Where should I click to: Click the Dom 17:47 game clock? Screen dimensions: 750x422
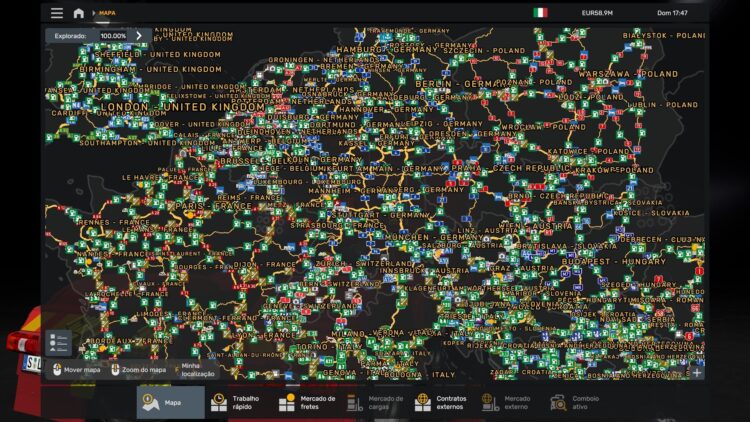(x=672, y=13)
